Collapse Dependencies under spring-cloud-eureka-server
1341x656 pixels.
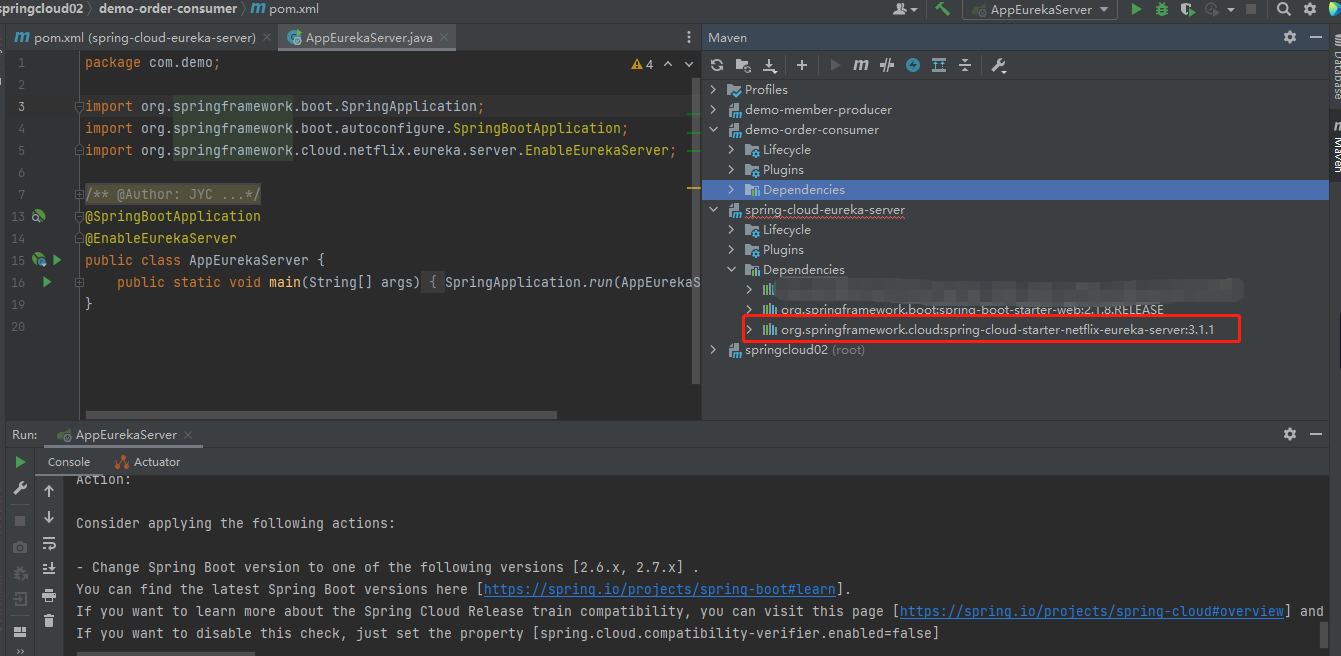[x=732, y=270]
